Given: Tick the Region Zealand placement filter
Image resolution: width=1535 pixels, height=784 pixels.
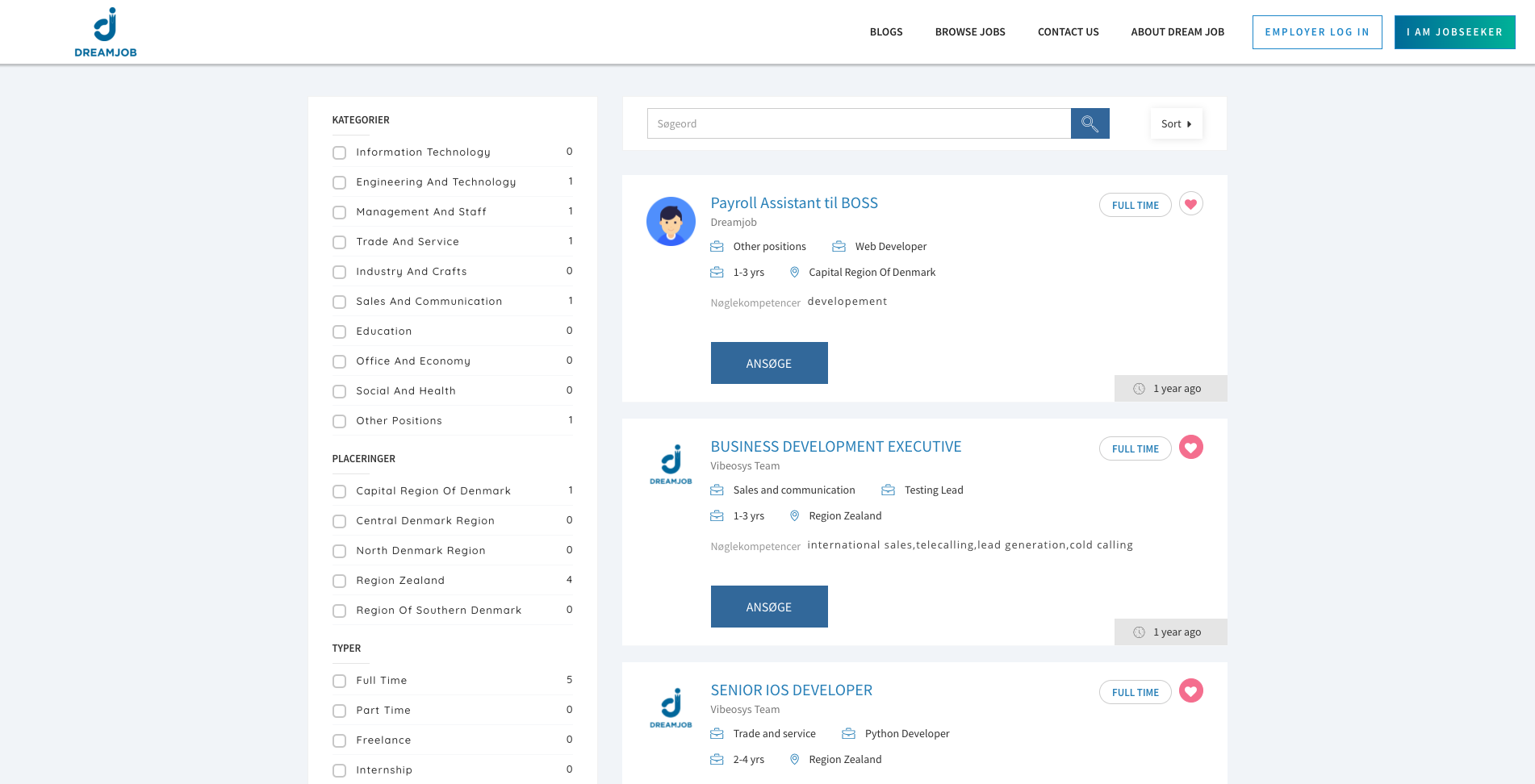Looking at the screenshot, I should [340, 582].
